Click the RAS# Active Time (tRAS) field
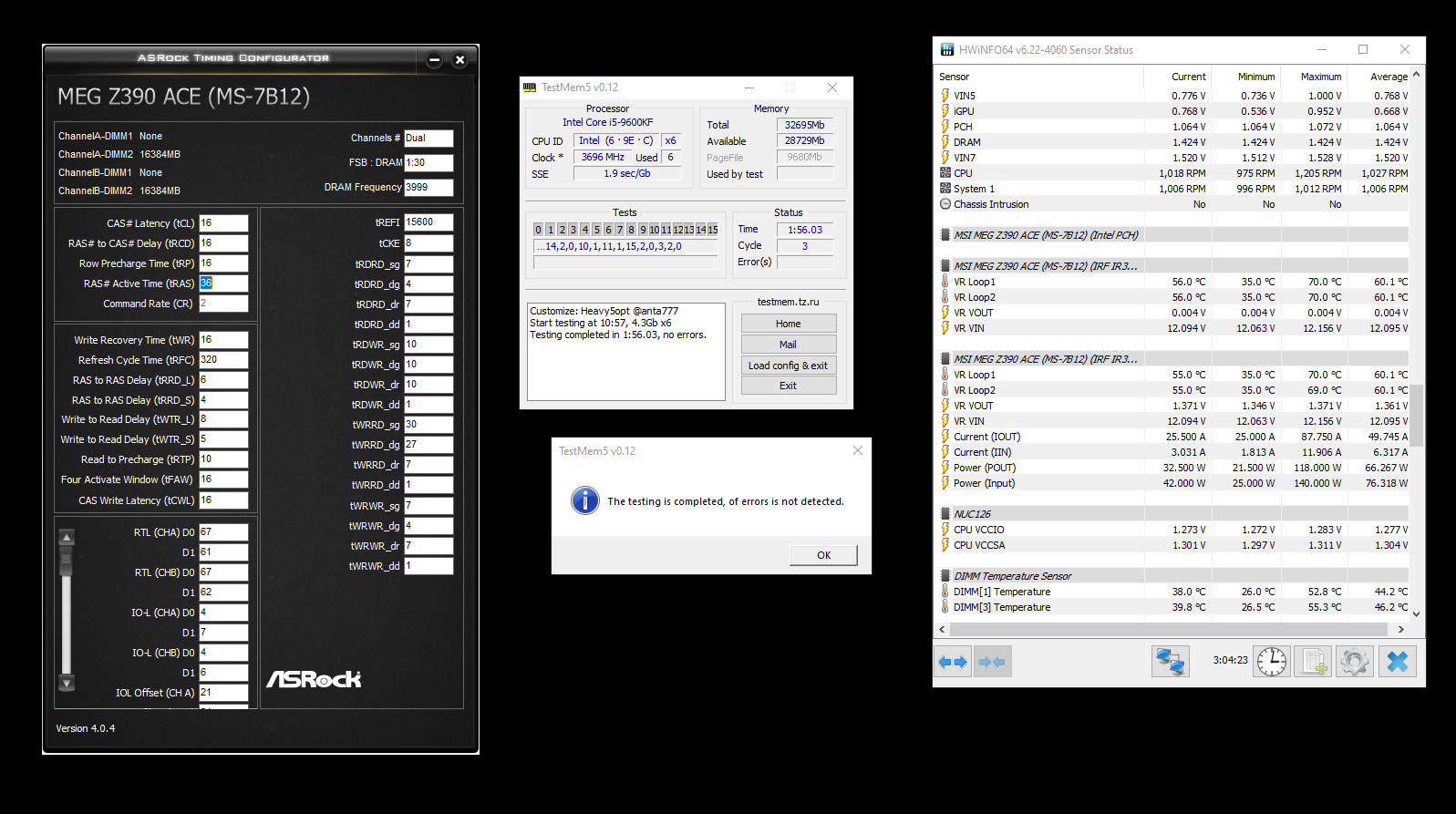1456x814 pixels. (223, 283)
